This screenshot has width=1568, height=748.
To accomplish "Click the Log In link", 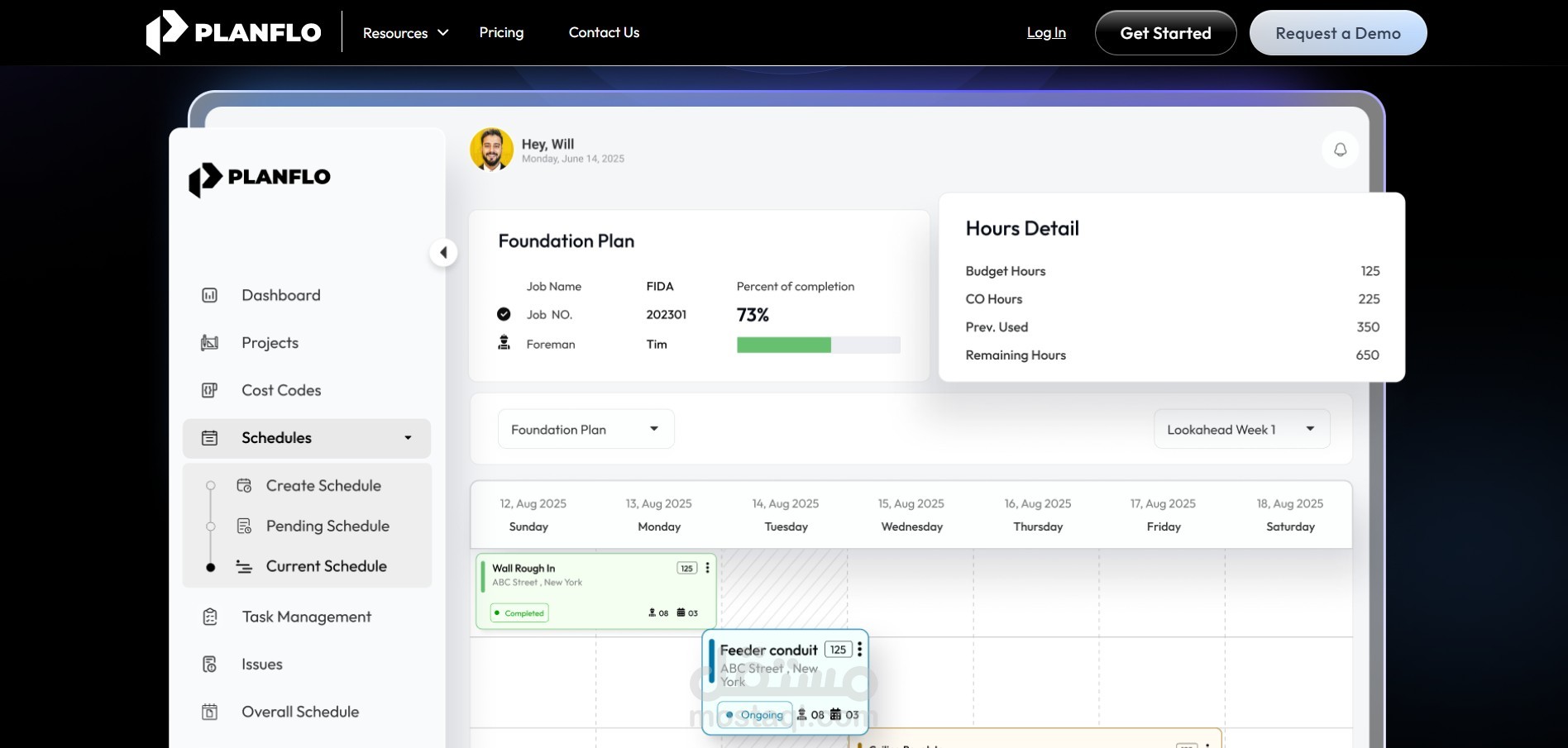I will 1046,32.
